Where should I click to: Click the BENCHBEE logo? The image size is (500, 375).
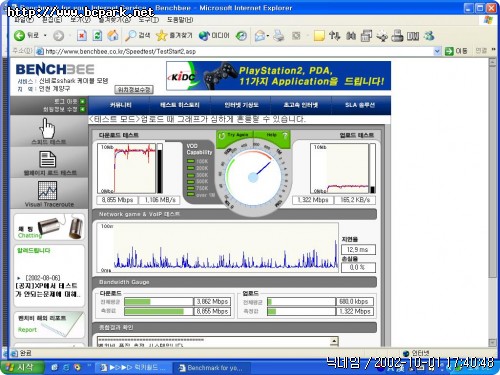pos(55,69)
